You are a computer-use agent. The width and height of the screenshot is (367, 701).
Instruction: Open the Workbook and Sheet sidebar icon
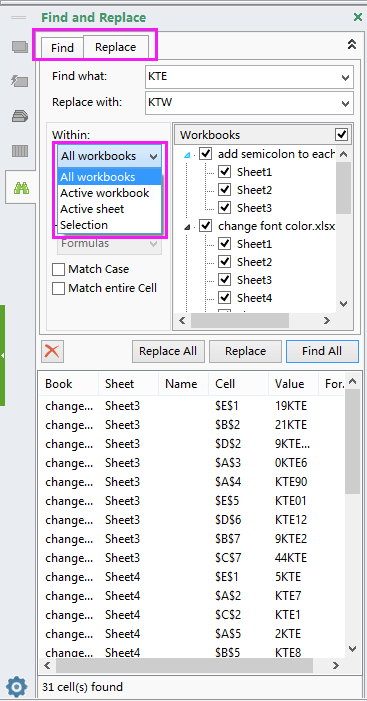click(x=20, y=46)
